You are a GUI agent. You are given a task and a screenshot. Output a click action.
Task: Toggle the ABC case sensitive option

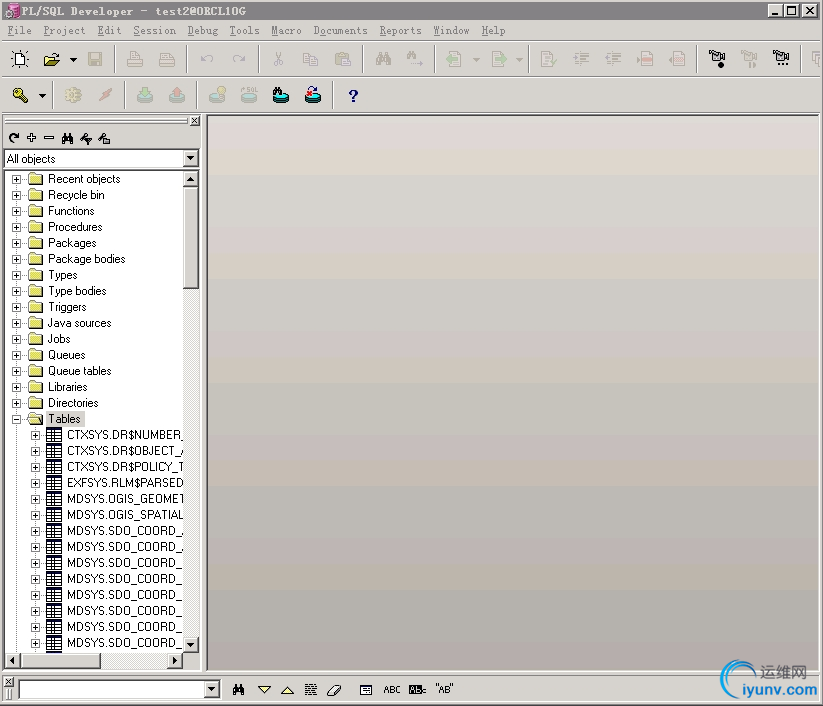pos(392,690)
